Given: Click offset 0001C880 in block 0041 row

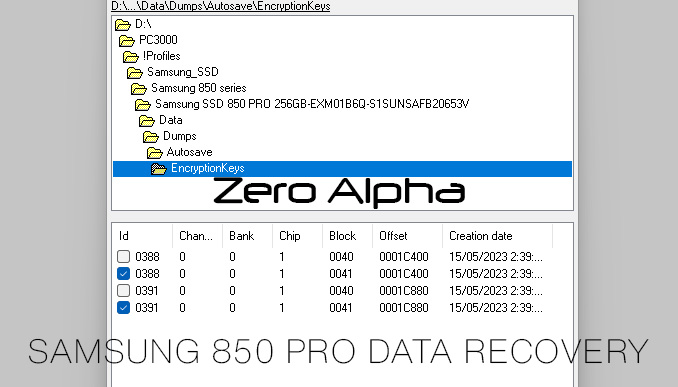Looking at the screenshot, I should pyautogui.click(x=404, y=307).
